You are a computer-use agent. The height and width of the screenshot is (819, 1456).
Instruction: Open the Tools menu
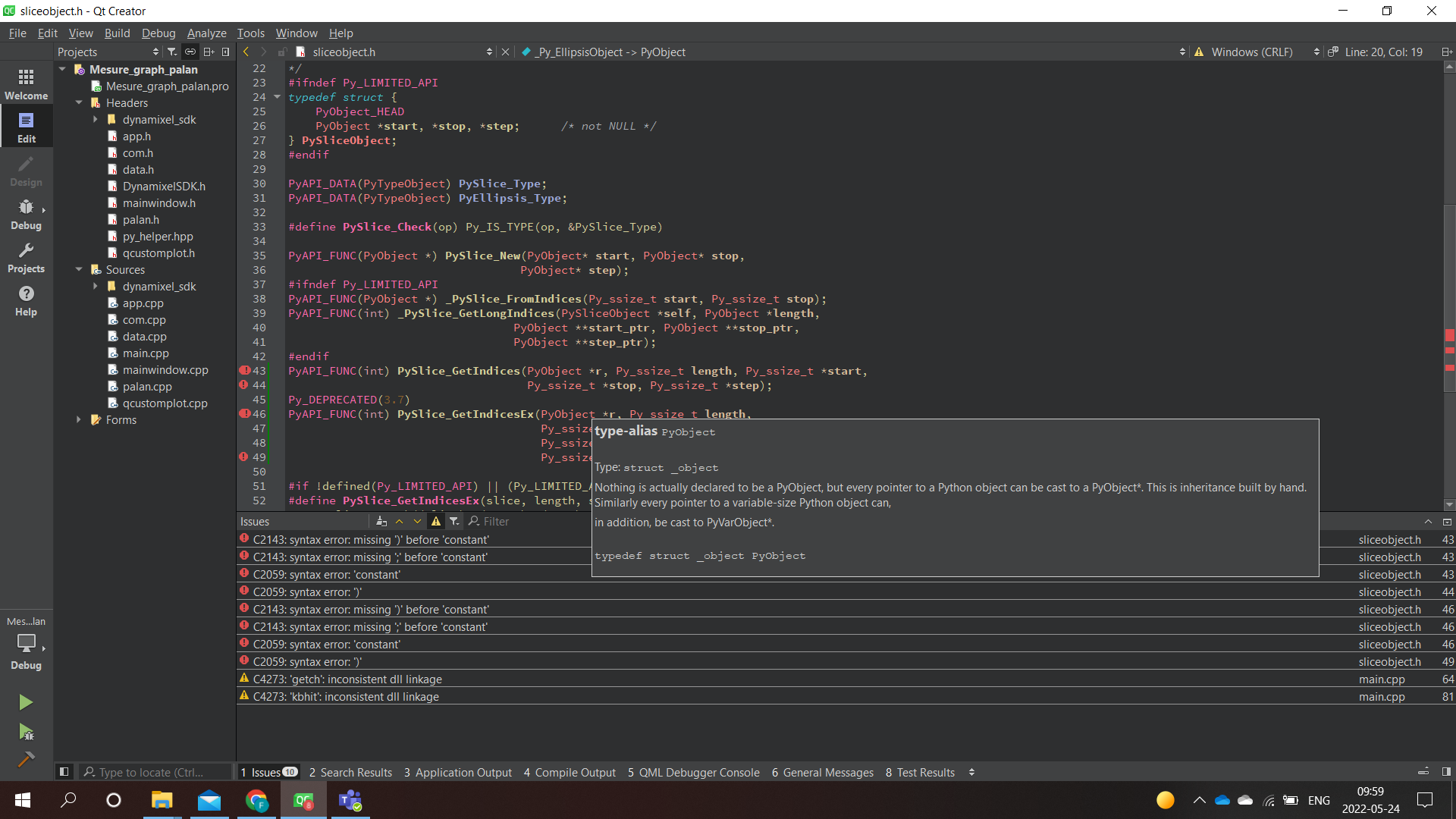[250, 33]
